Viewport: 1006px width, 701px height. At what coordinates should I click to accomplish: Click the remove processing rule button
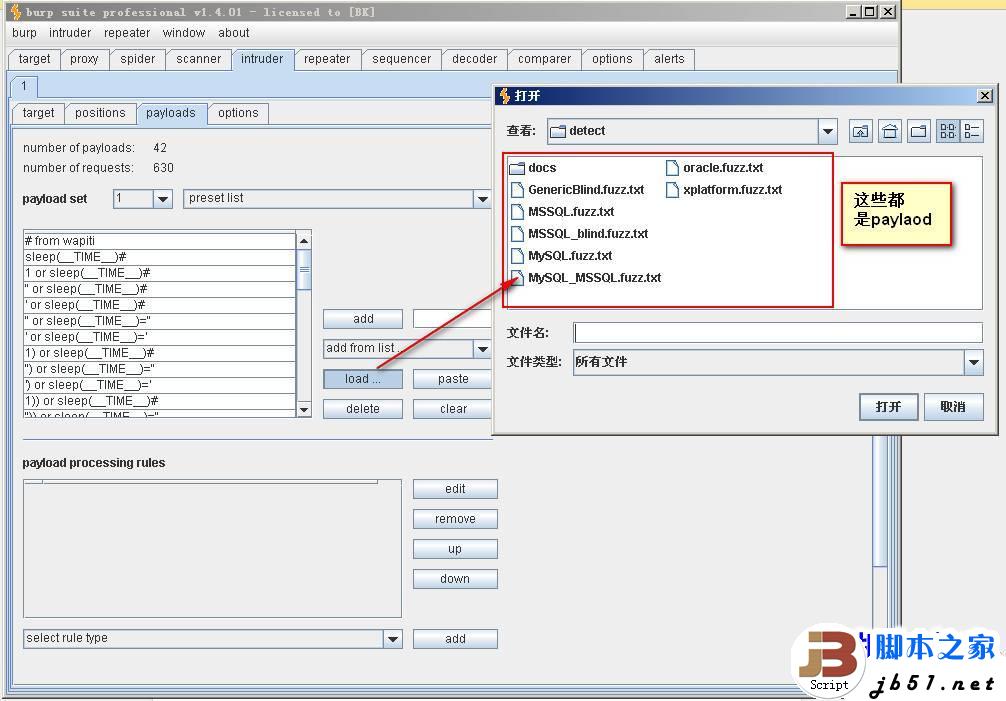(455, 519)
